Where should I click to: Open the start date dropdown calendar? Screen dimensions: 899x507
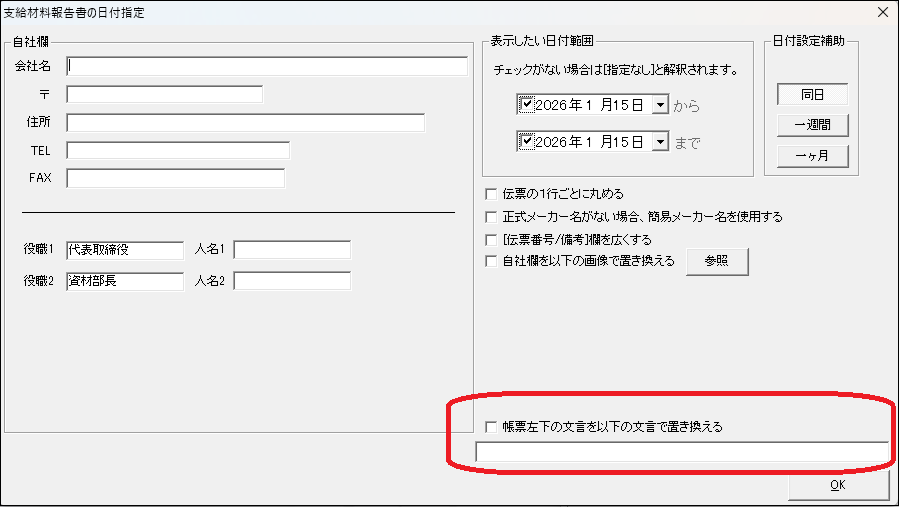[659, 105]
